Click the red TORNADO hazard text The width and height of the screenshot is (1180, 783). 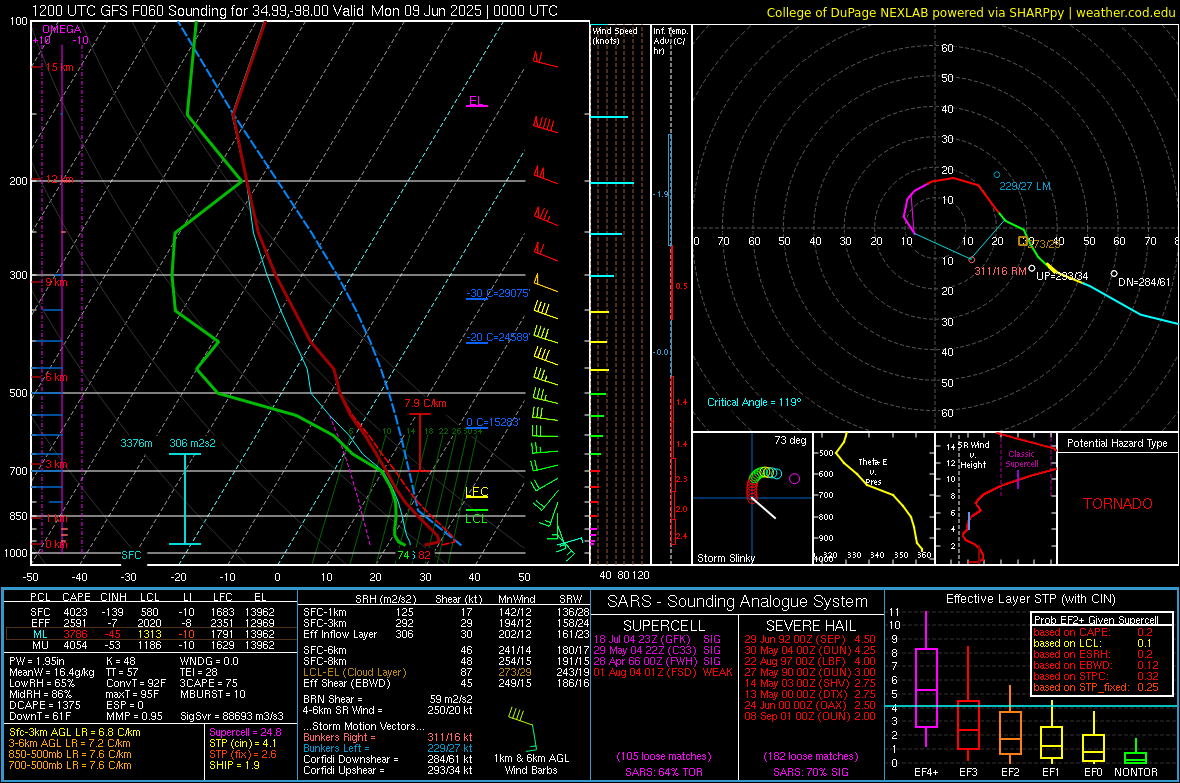pos(1118,504)
